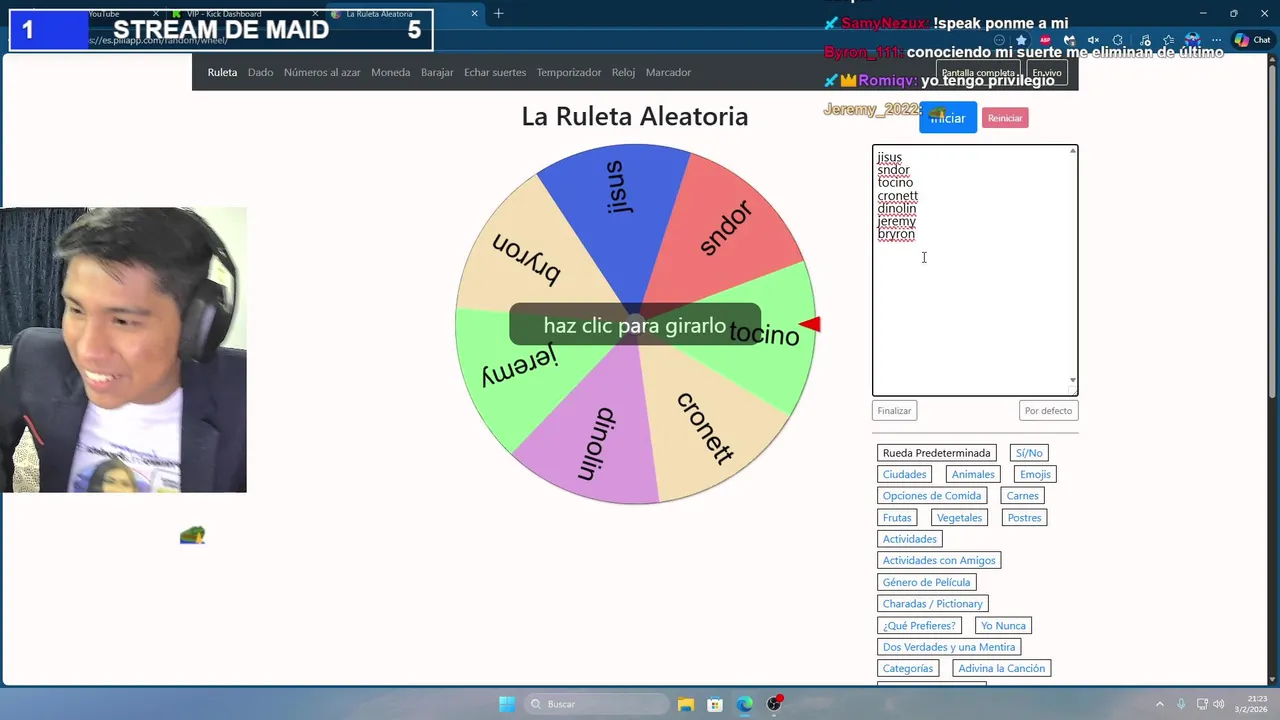
Task: Select the Adivina la Canción preset
Action: [x=1002, y=669]
